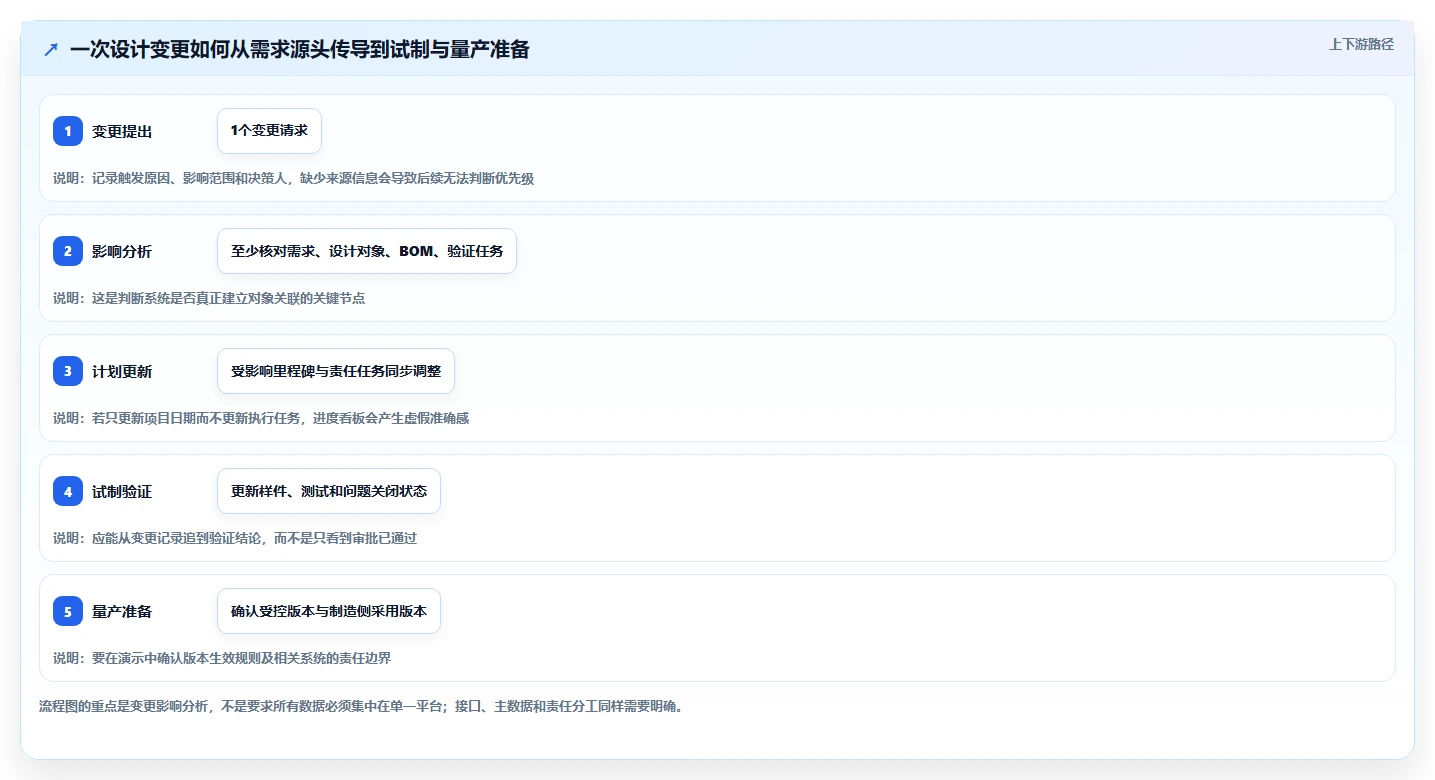Viewport: 1435px width, 780px height.
Task: Click the note about 建立对象关联的关键节点
Action: pos(209,298)
